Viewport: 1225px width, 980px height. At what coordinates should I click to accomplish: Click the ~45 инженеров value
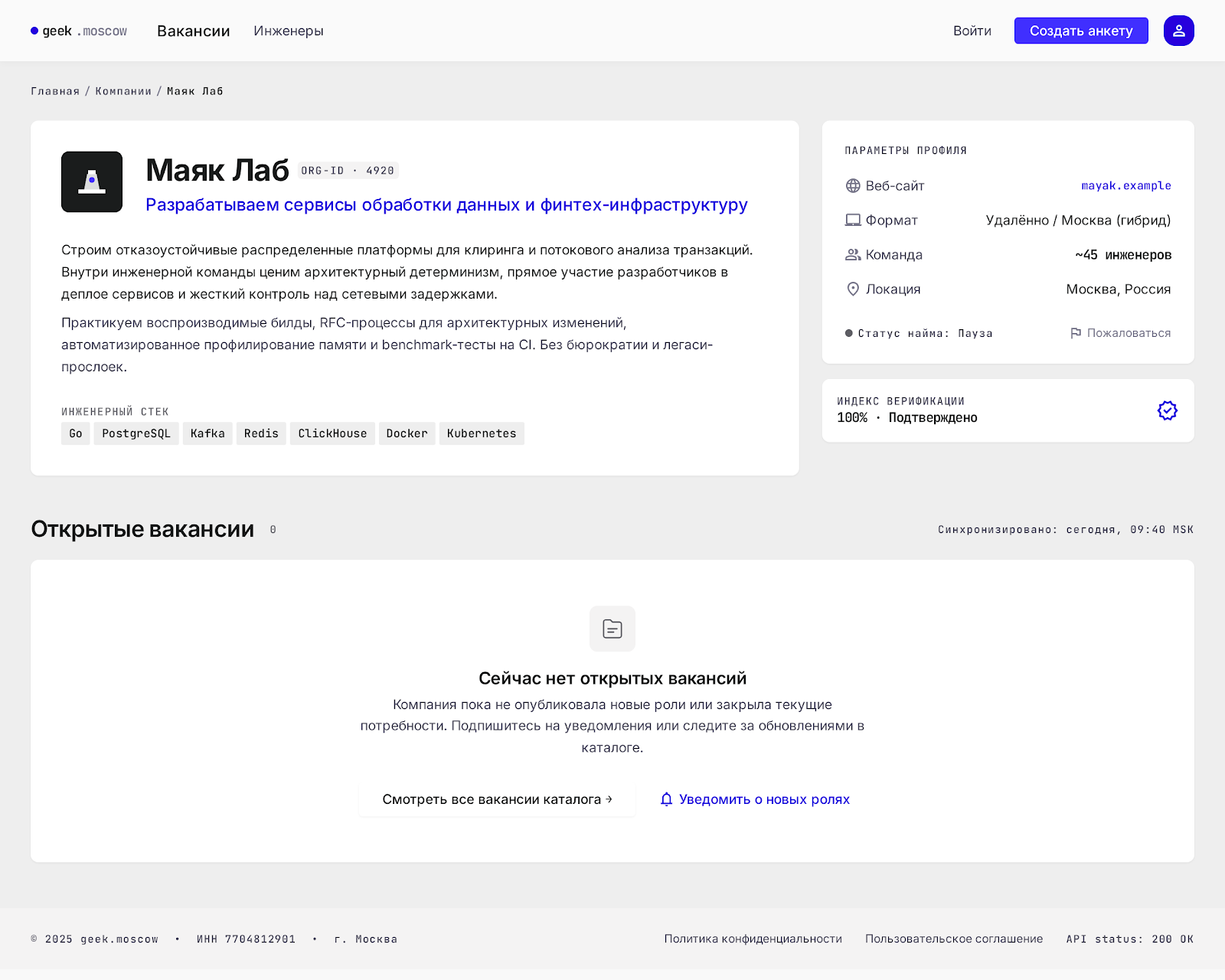[1123, 255]
